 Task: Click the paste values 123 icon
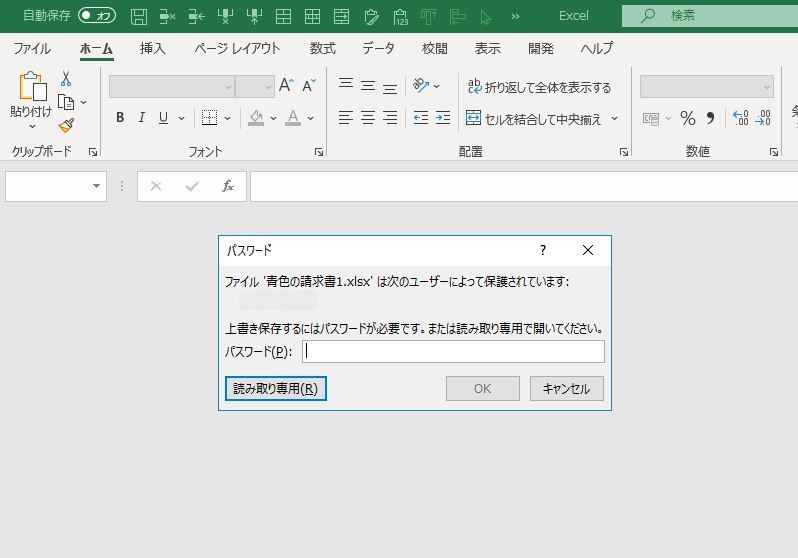tap(401, 16)
